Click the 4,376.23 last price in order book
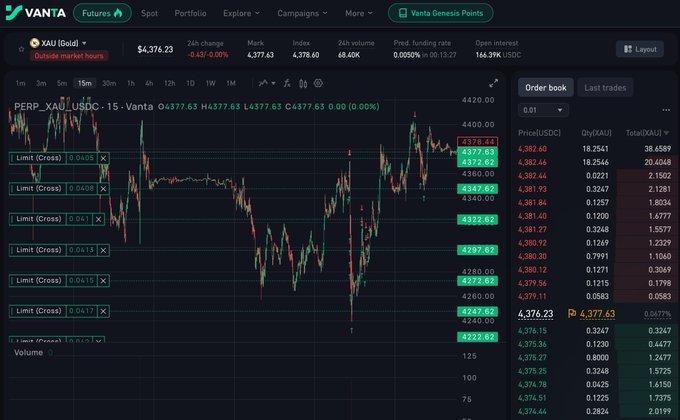 point(536,314)
